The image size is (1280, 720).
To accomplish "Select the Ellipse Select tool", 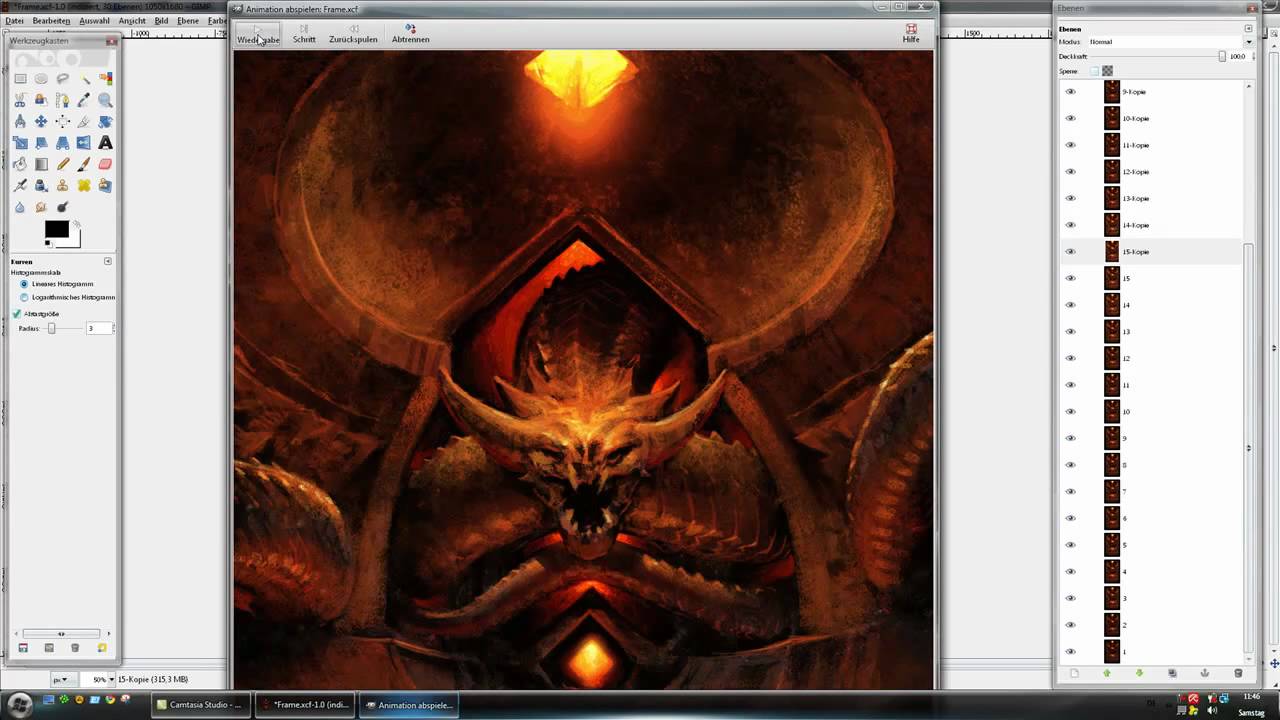I will [41, 79].
